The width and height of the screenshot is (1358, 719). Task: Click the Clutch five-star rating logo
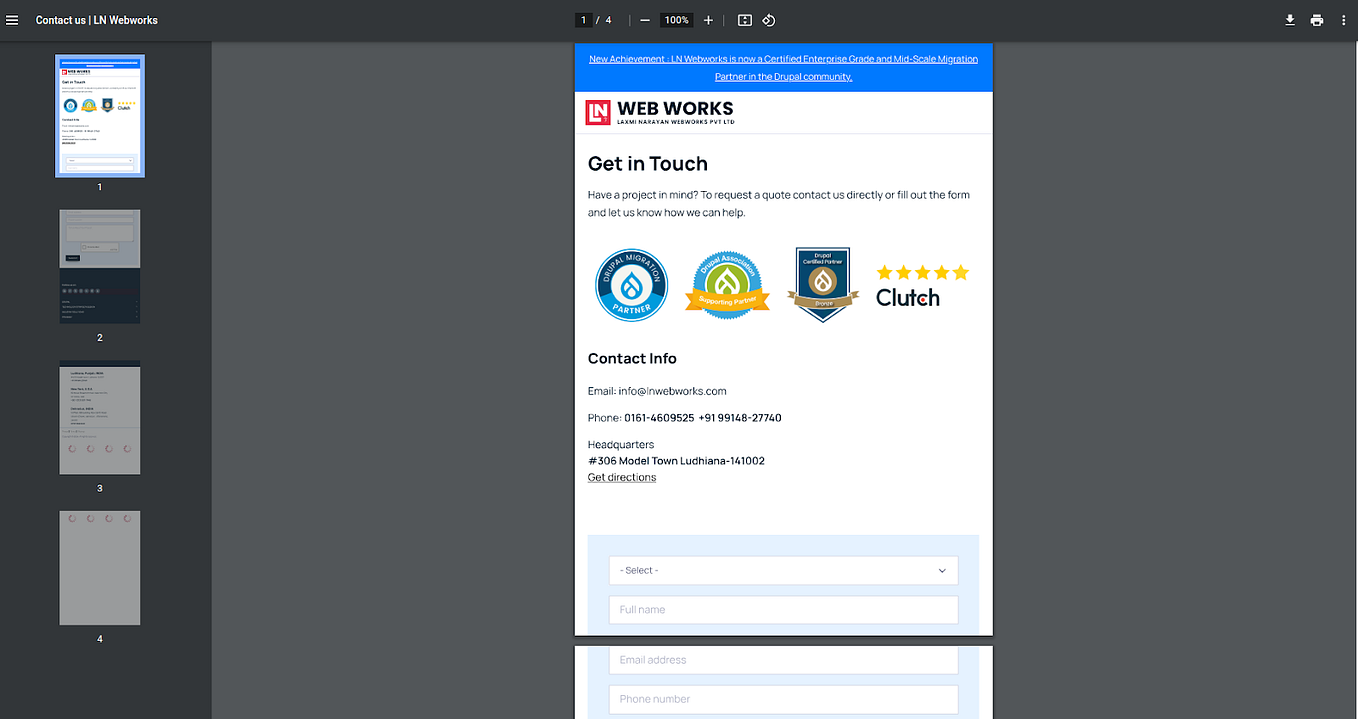[x=921, y=284]
